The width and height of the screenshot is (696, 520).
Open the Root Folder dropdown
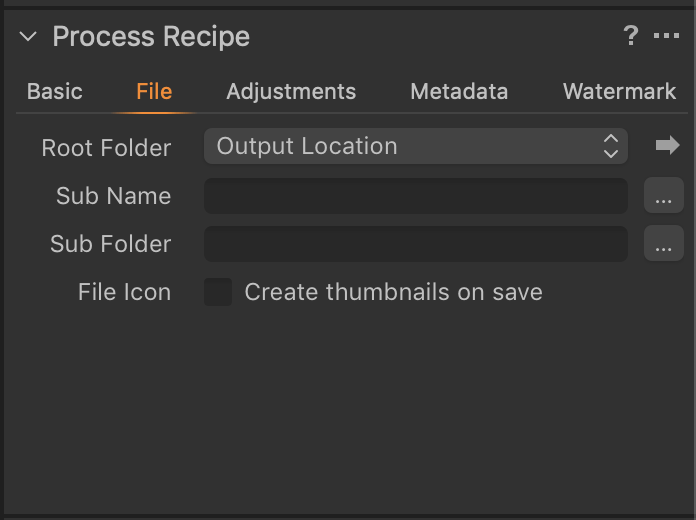(x=415, y=147)
